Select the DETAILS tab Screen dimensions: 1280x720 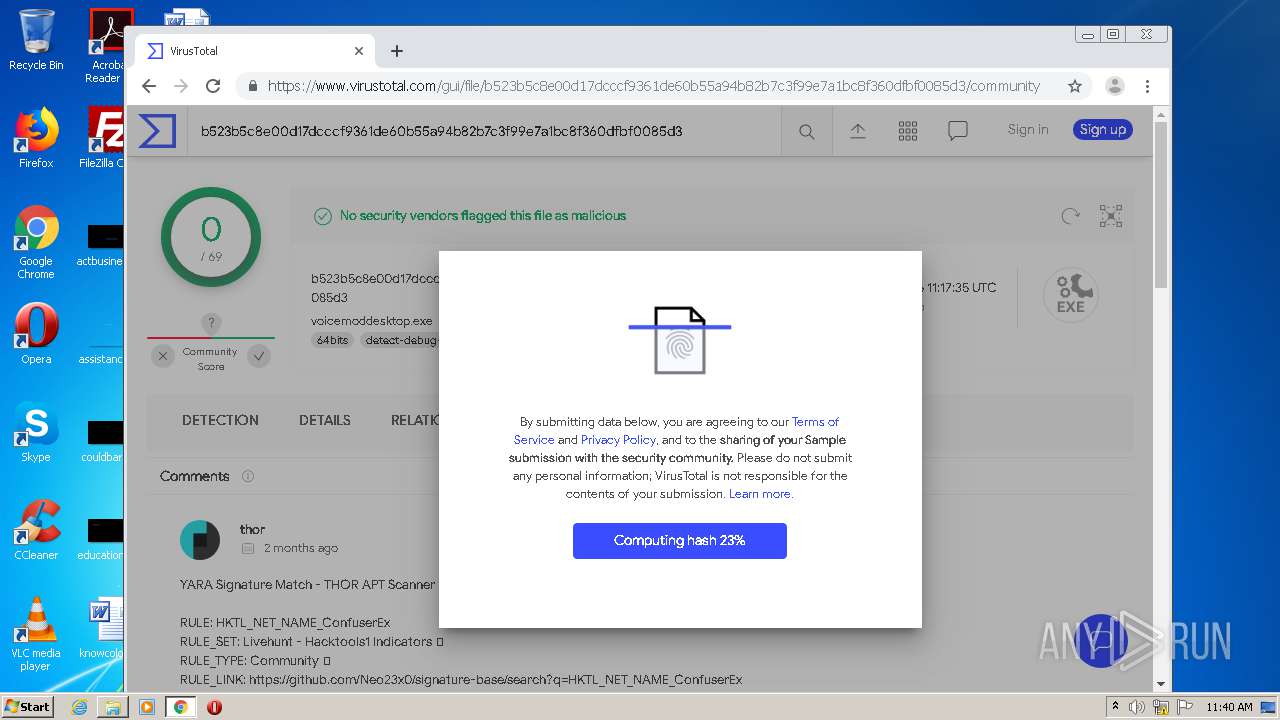tap(325, 420)
